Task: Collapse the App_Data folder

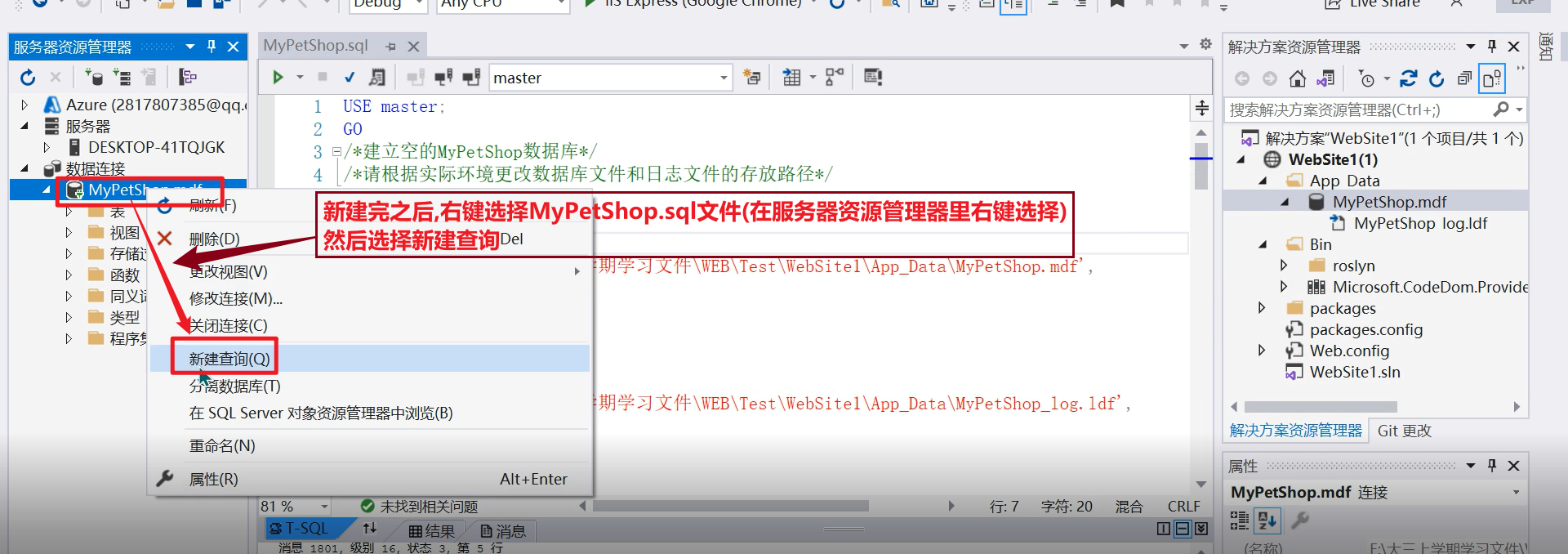Action: click(1263, 181)
